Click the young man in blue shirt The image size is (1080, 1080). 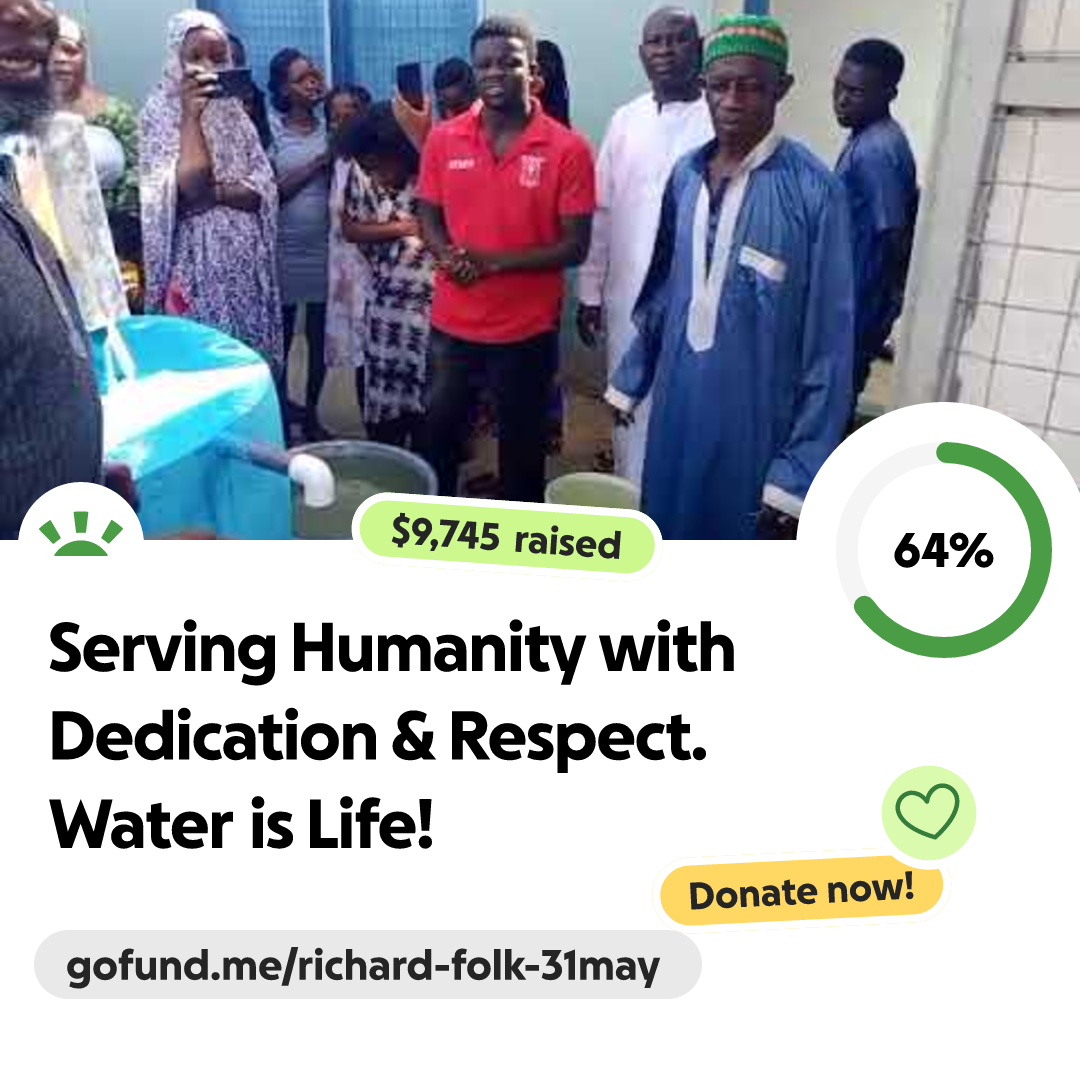(x=876, y=207)
